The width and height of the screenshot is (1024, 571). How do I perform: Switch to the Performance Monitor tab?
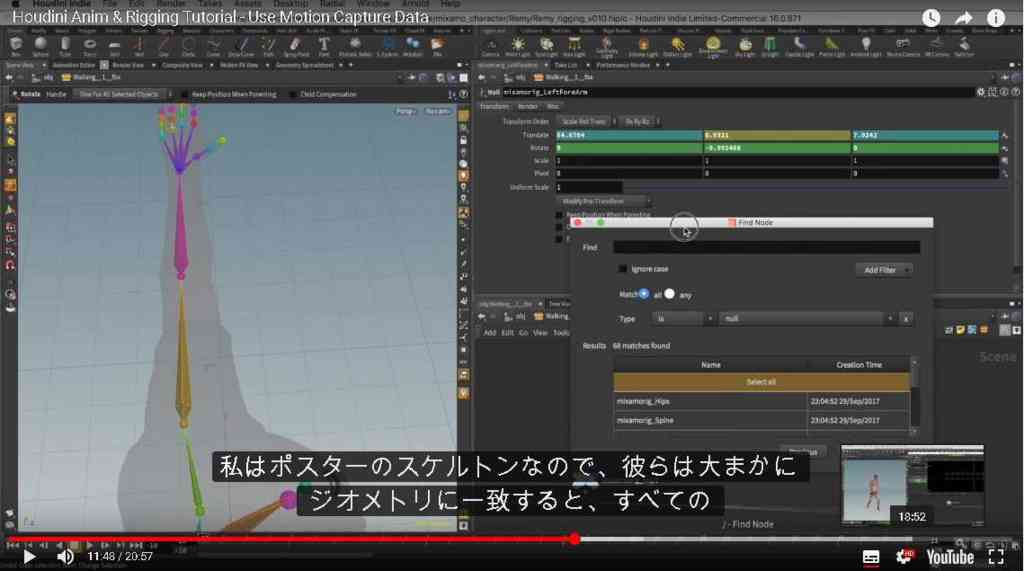[x=623, y=65]
